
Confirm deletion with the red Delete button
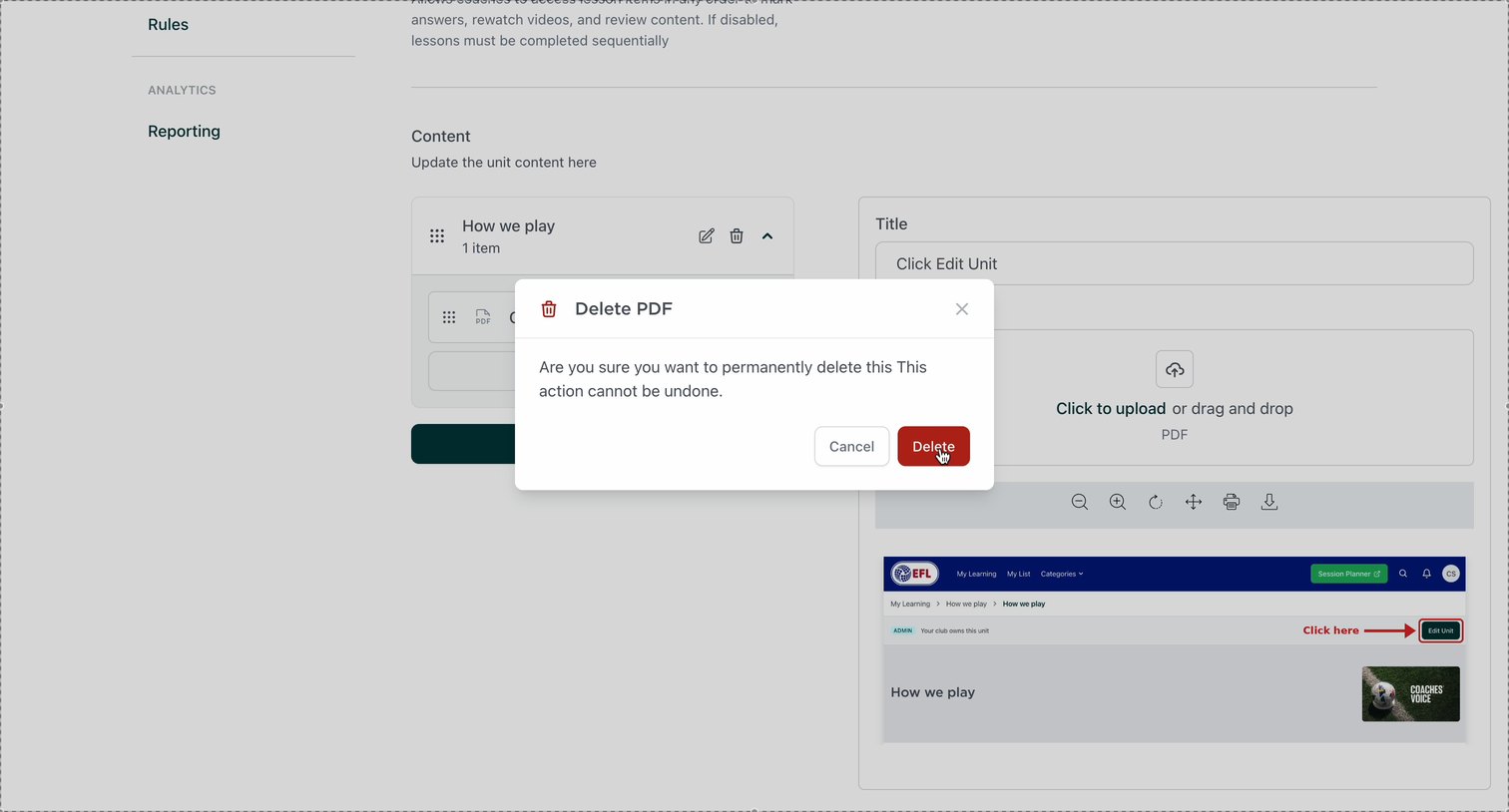[x=933, y=446]
